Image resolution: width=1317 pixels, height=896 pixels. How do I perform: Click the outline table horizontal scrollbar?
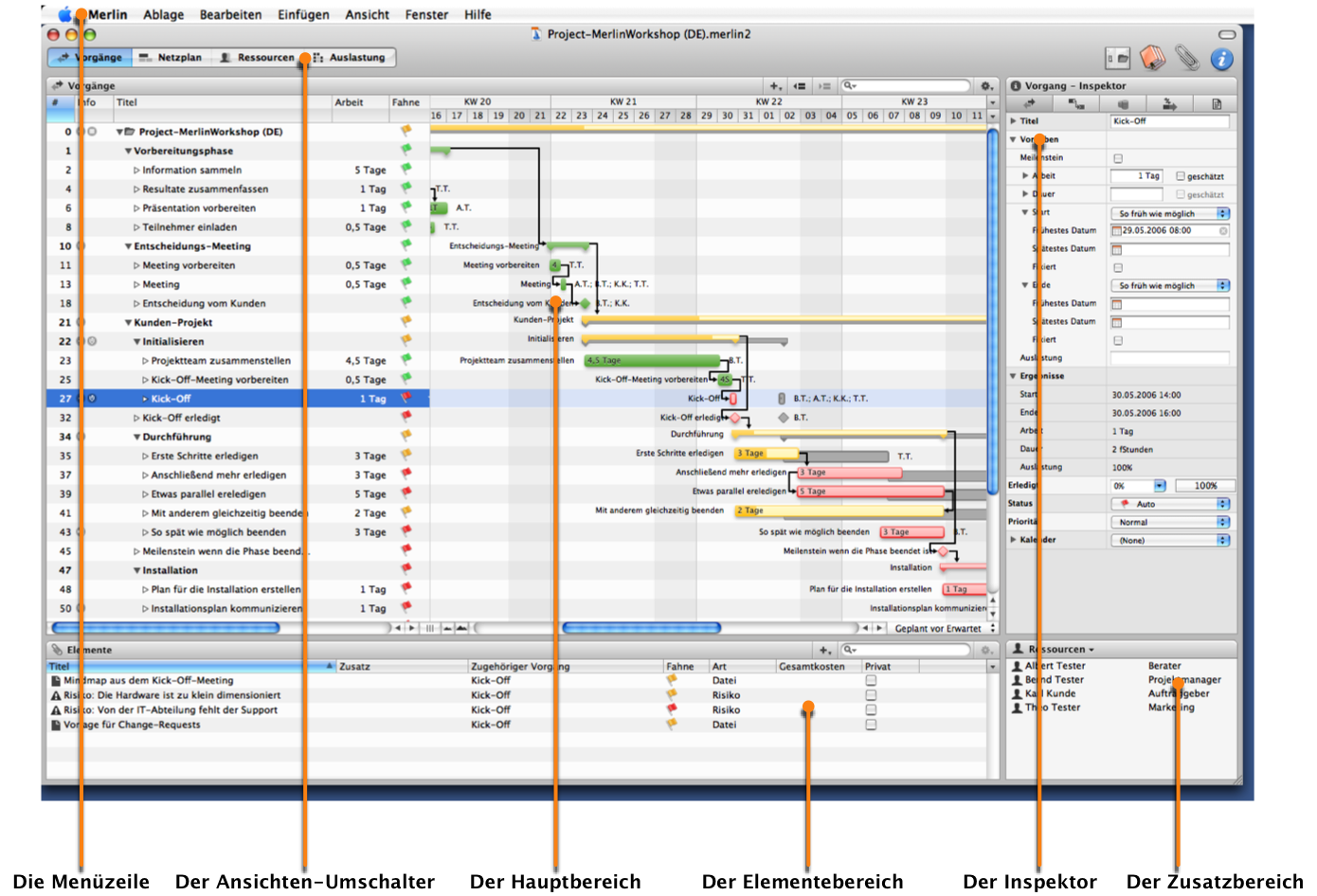166,628
